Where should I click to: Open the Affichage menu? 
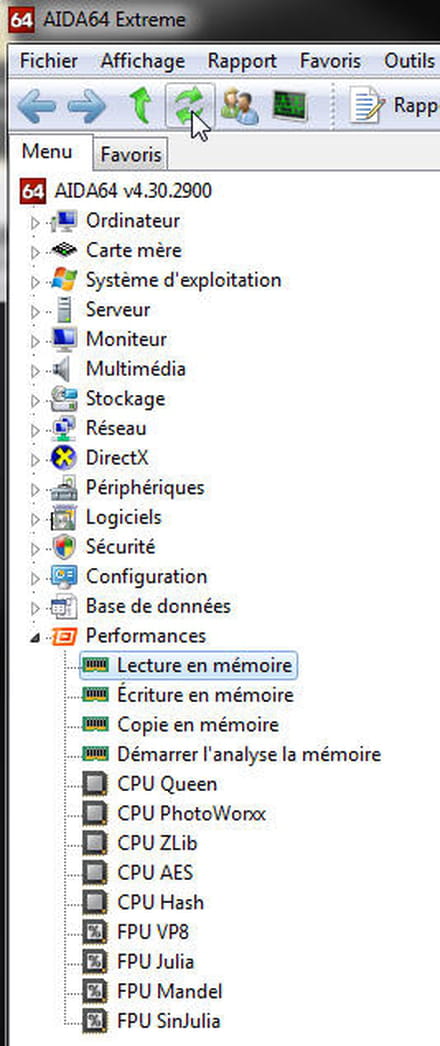[143, 61]
